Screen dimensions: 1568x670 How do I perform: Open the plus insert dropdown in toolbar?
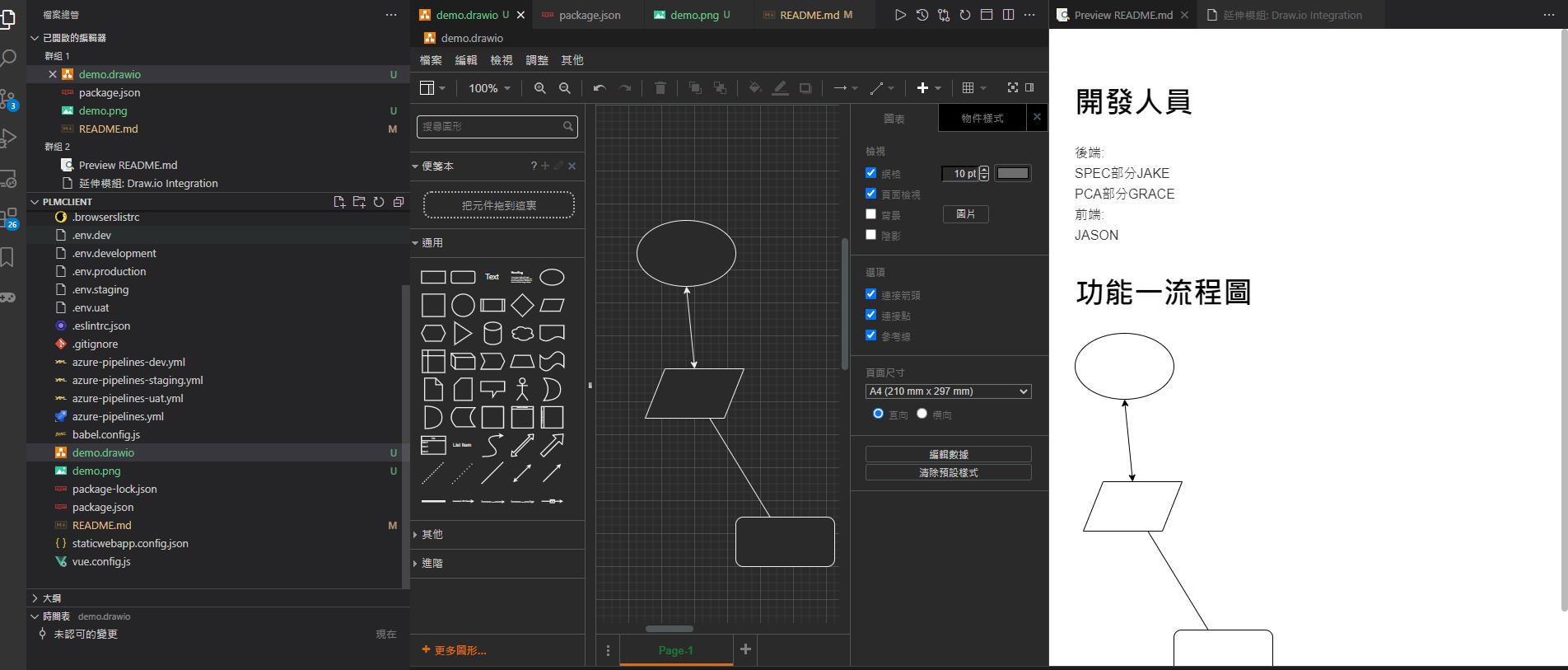coord(928,87)
